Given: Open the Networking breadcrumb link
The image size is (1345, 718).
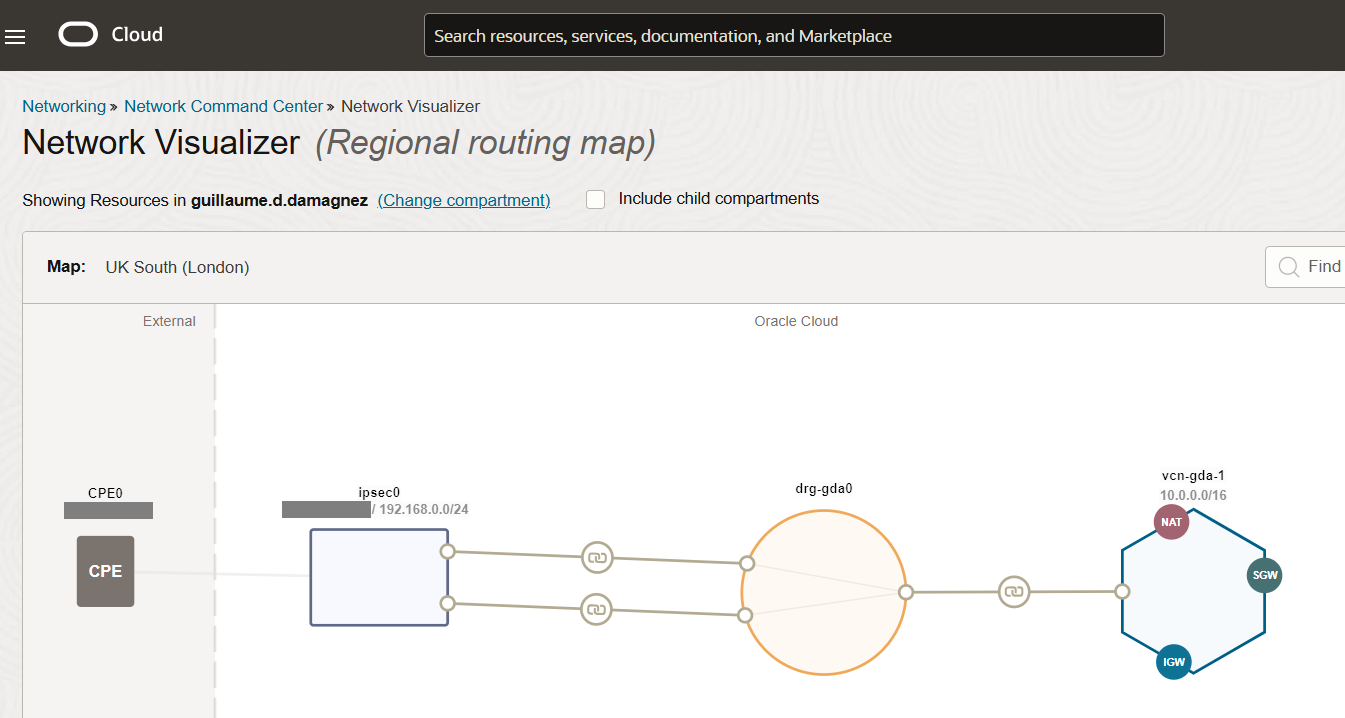Looking at the screenshot, I should tap(64, 106).
